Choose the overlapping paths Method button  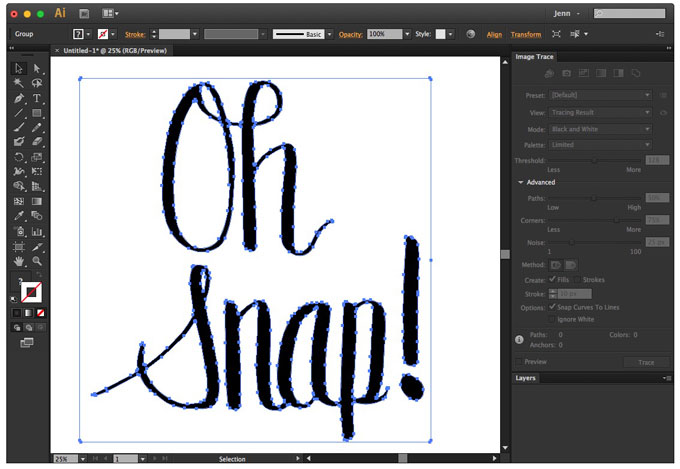pyautogui.click(x=571, y=265)
